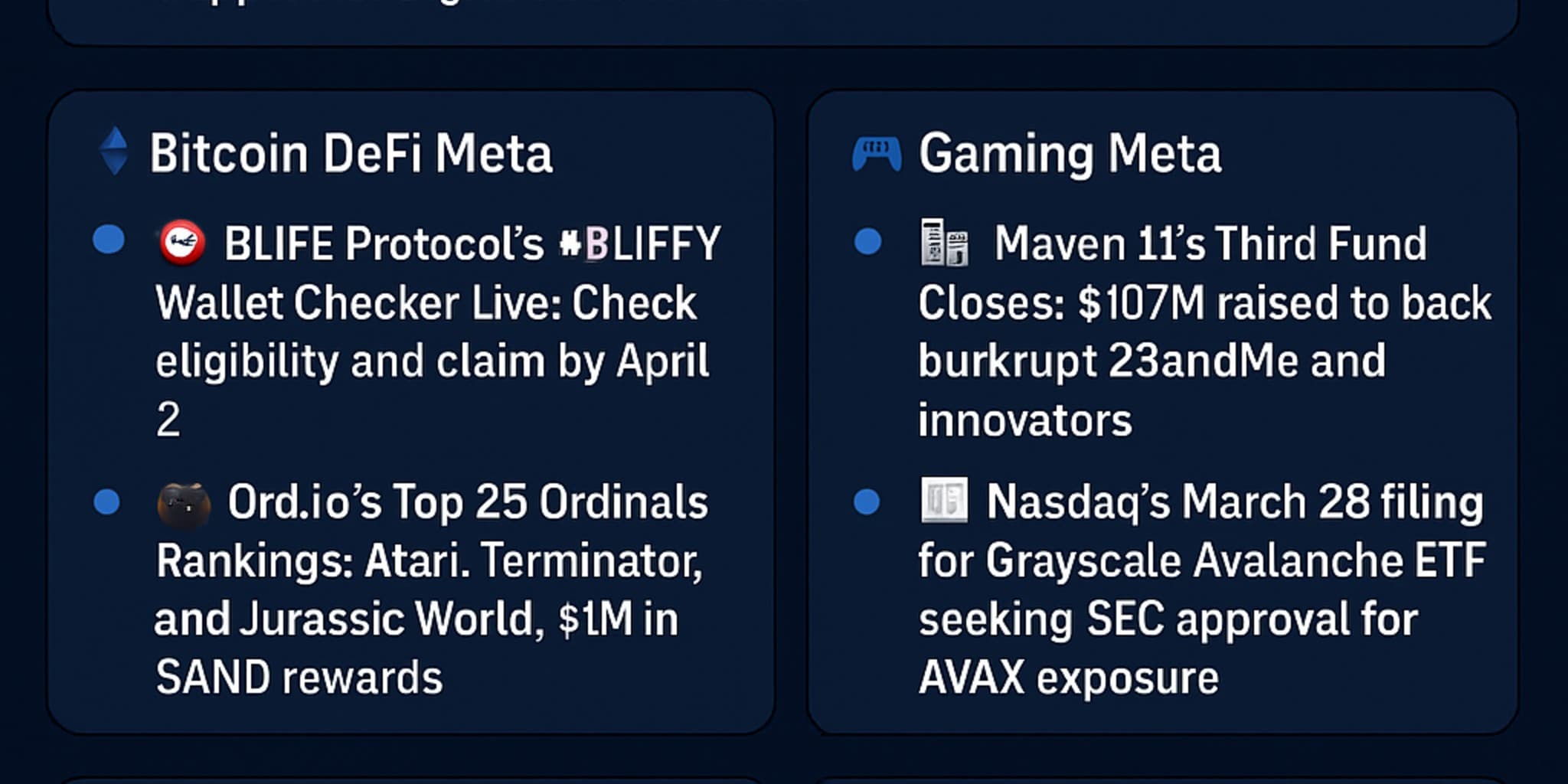Screen dimensions: 1568x784
Task: Click the #BLIFFY hashtag text
Action: 640,243
